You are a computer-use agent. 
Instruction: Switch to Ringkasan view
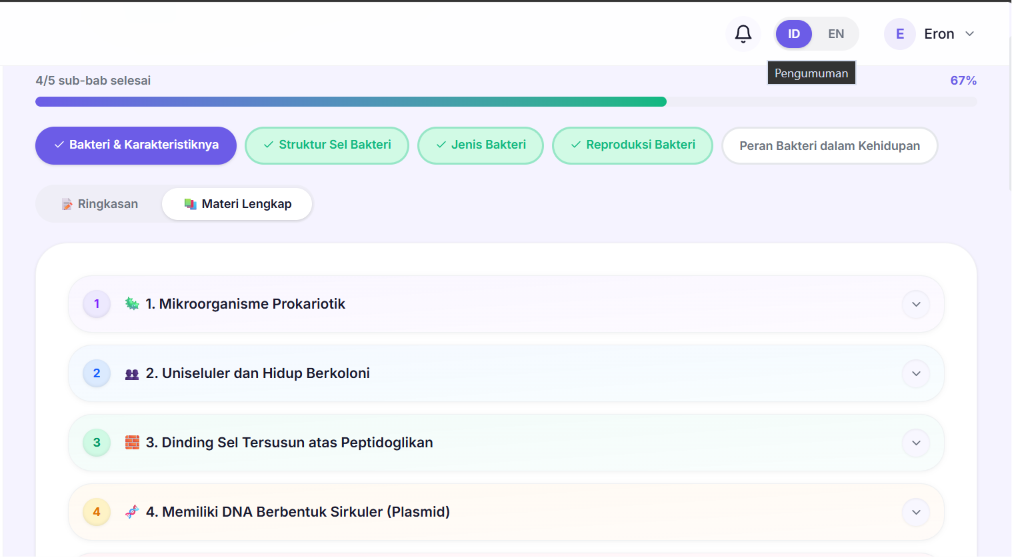click(x=99, y=204)
